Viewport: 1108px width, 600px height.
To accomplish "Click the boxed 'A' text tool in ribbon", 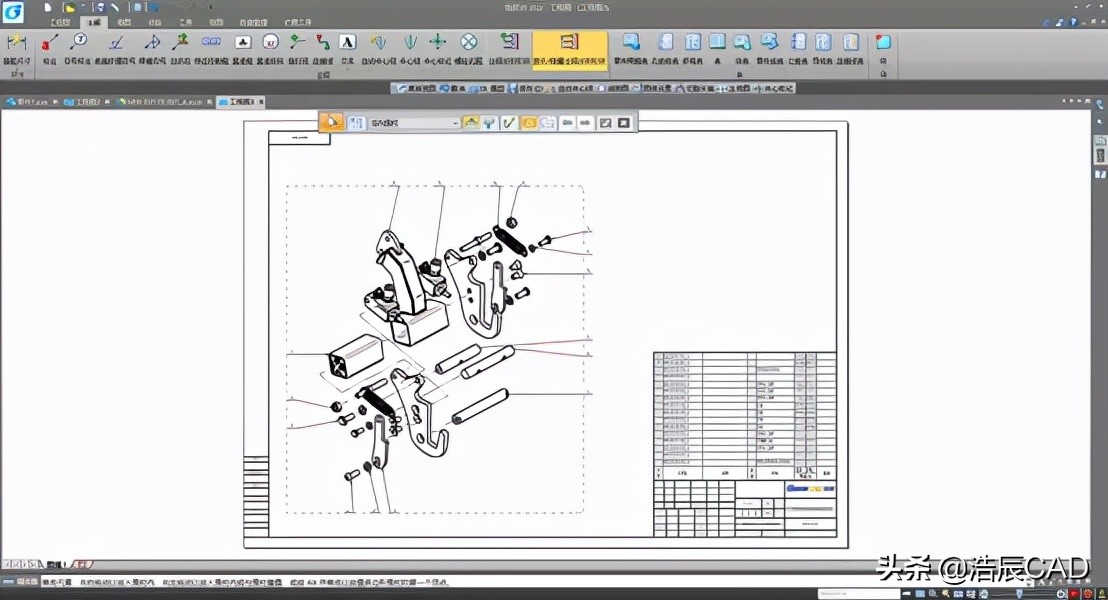I will coord(347,42).
